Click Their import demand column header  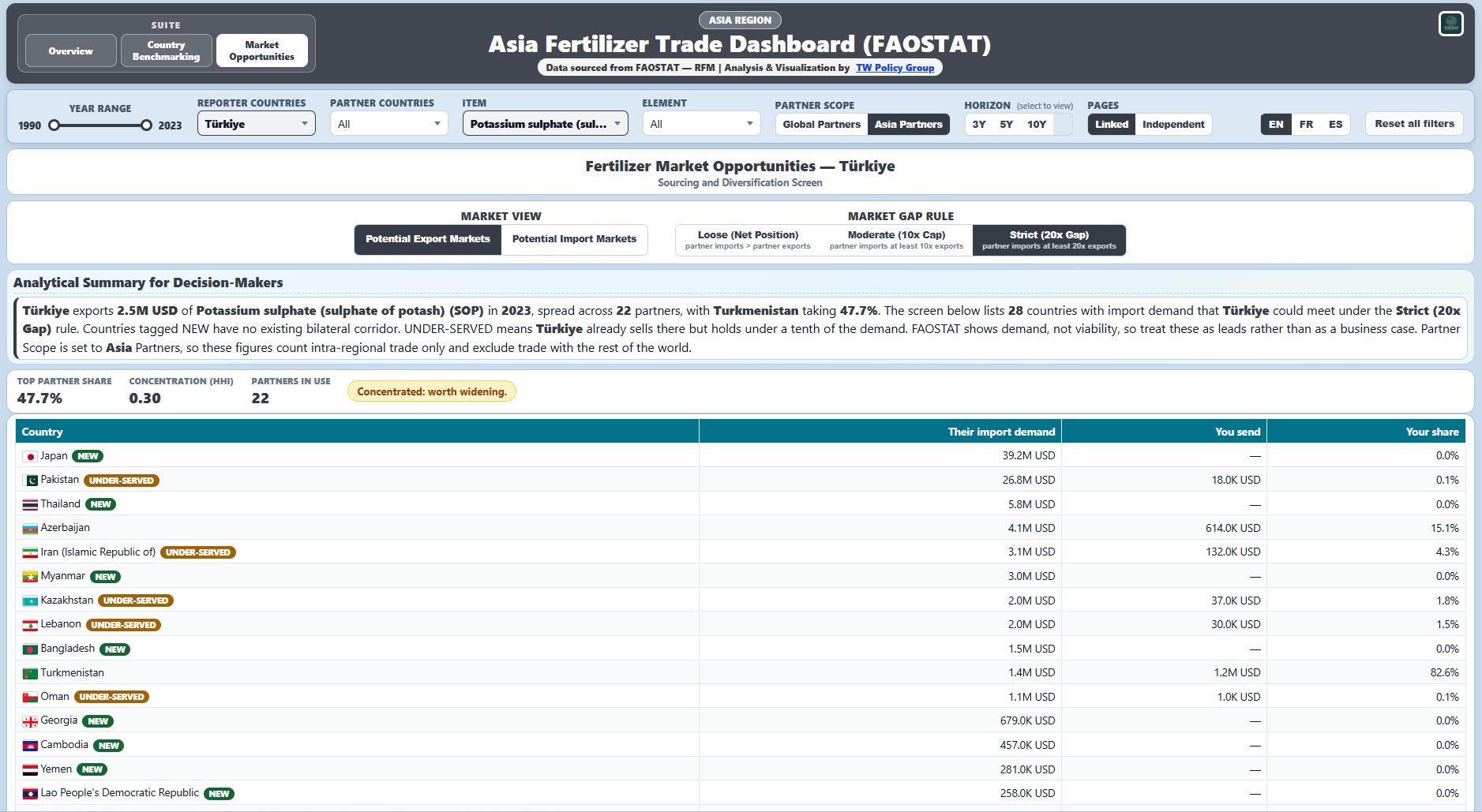click(x=880, y=432)
